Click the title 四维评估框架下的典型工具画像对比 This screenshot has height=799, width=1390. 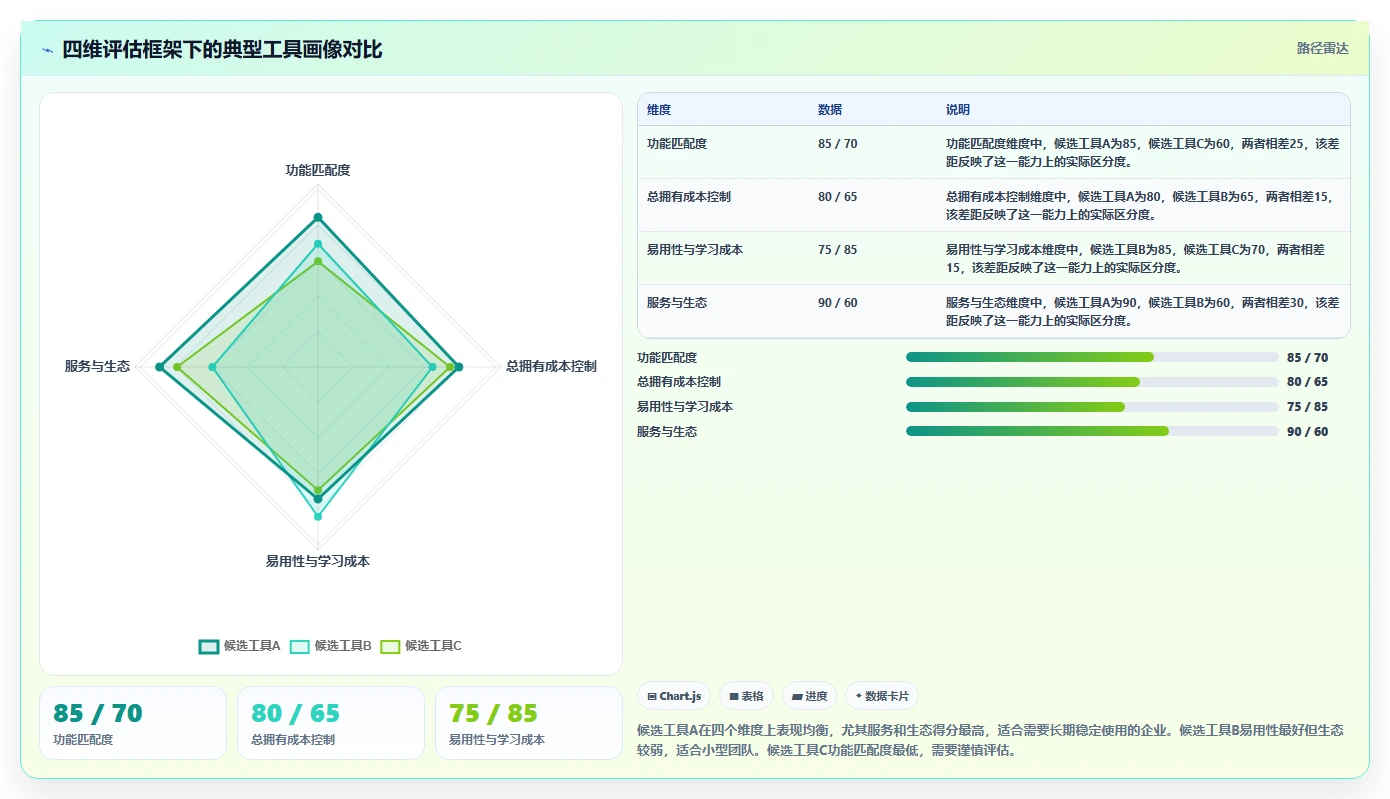(x=222, y=50)
